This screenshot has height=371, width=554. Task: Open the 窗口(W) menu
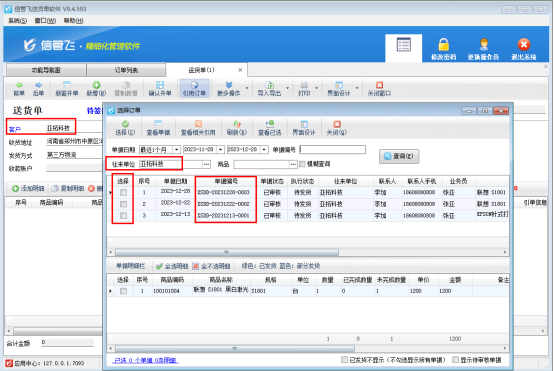[x=45, y=20]
